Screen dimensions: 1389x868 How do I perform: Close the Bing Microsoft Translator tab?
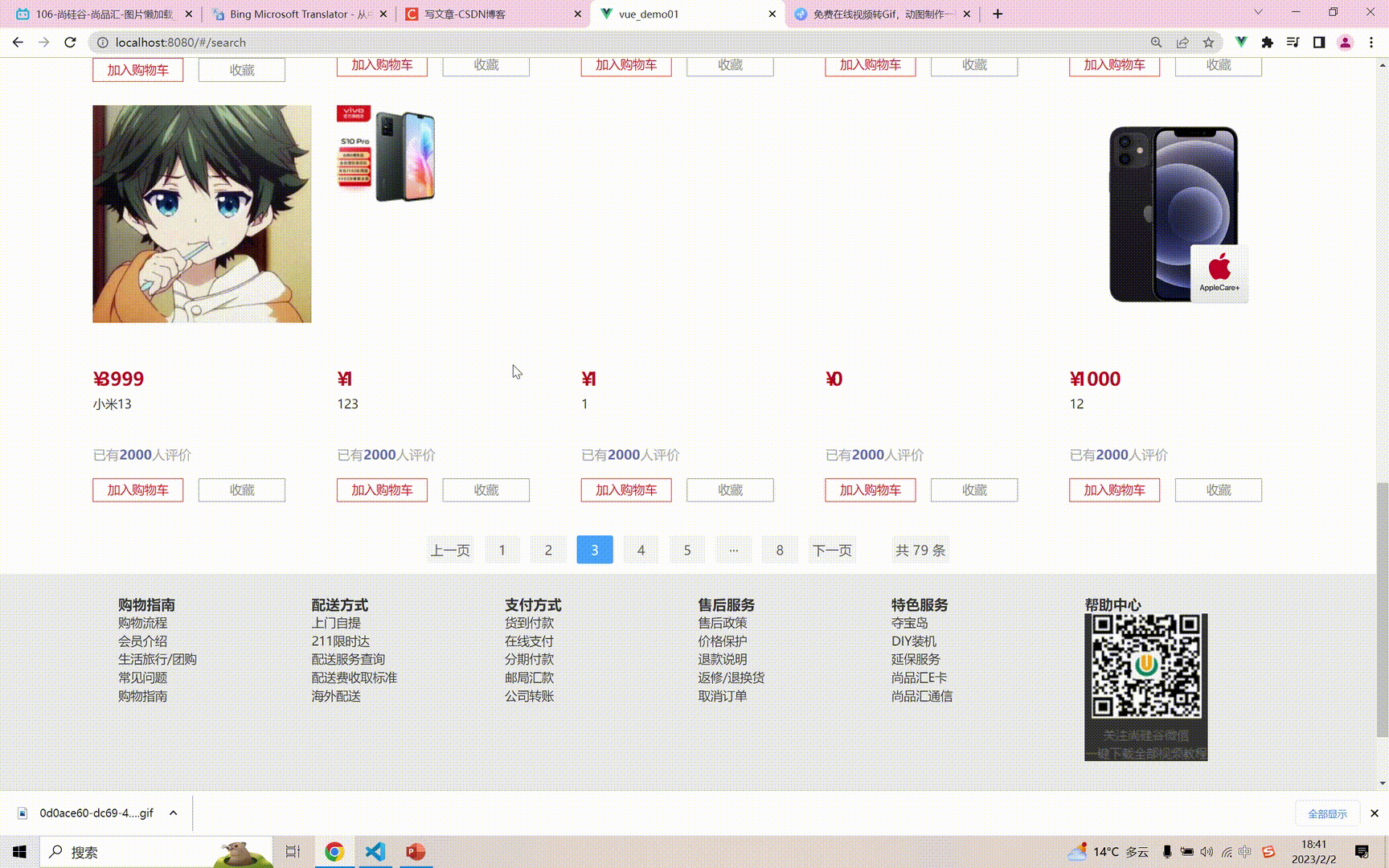(x=383, y=14)
